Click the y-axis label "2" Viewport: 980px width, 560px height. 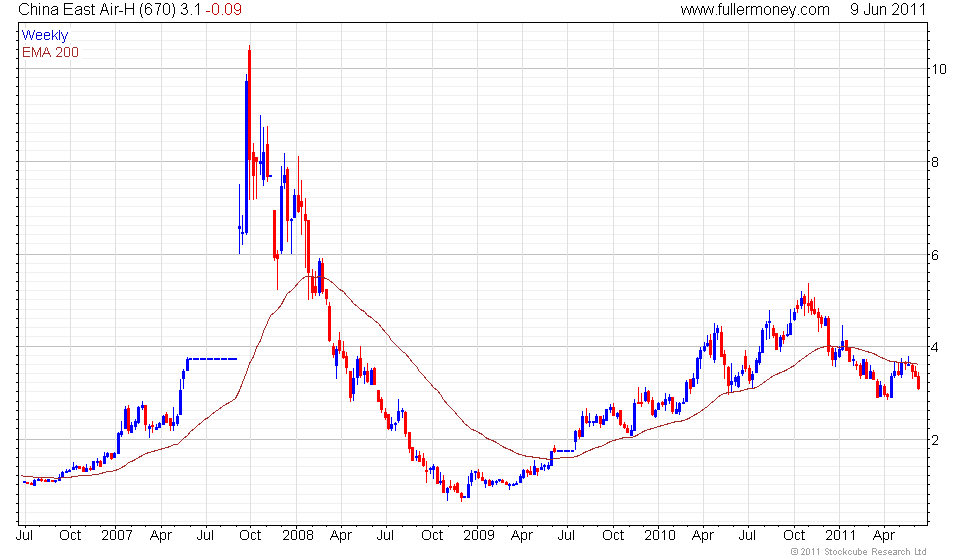point(935,441)
